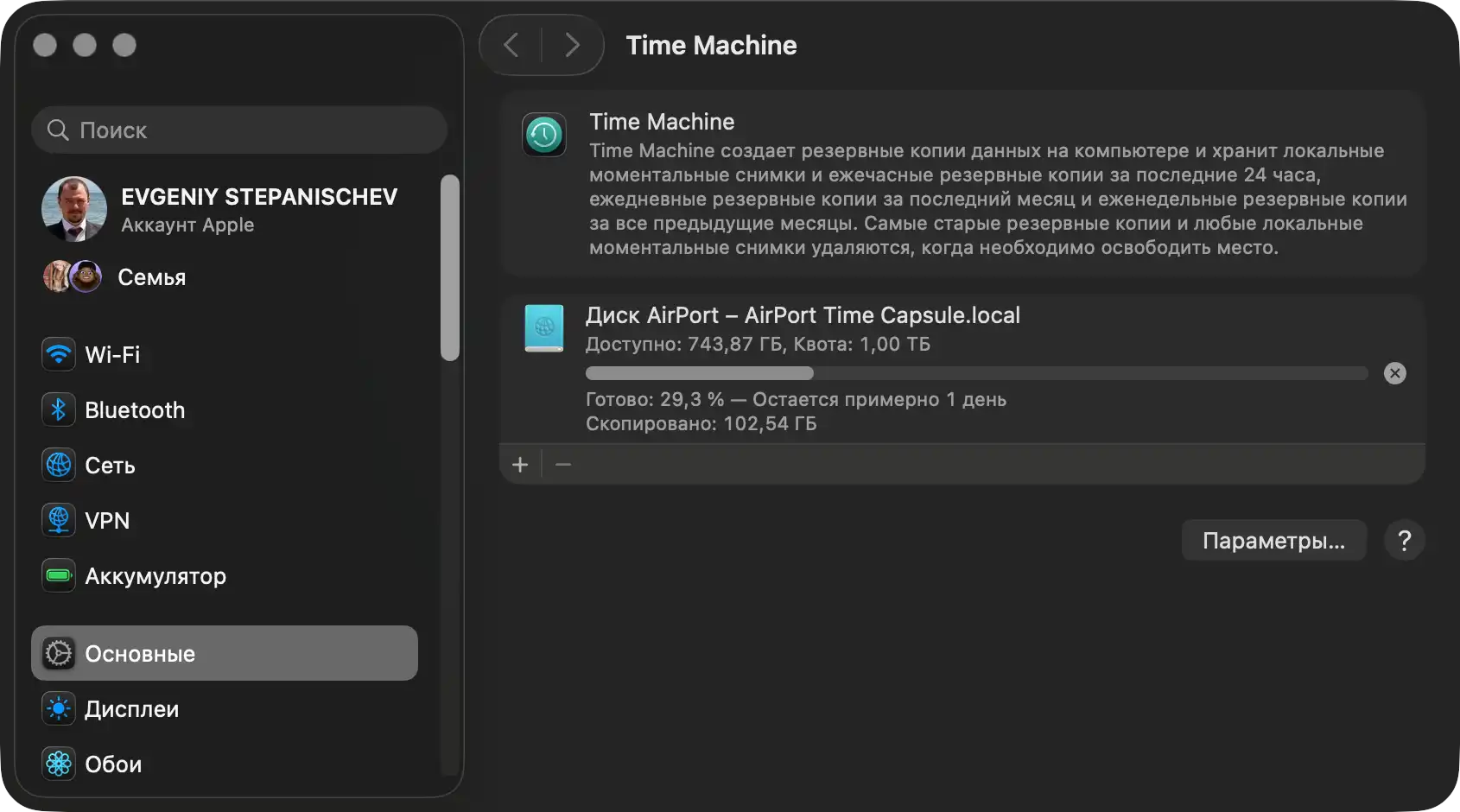Click the red close window button
Image resolution: width=1460 pixels, height=812 pixels.
[45, 45]
